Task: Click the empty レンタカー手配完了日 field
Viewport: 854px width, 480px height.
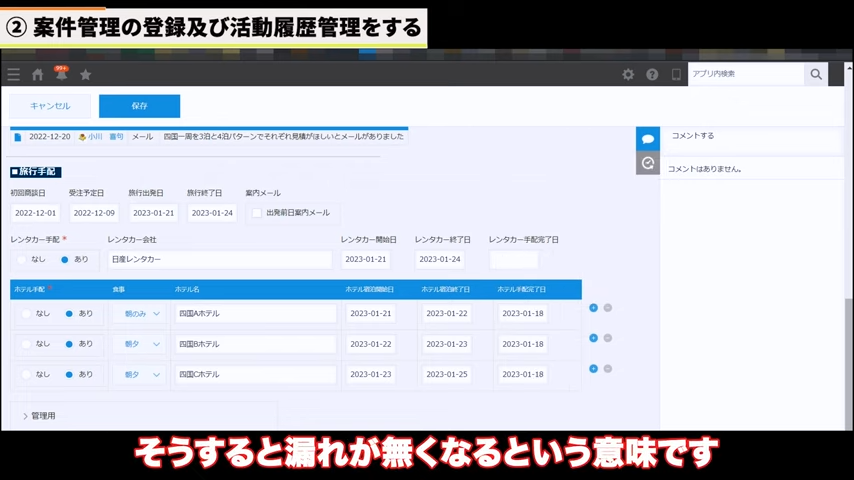Action: [x=514, y=259]
